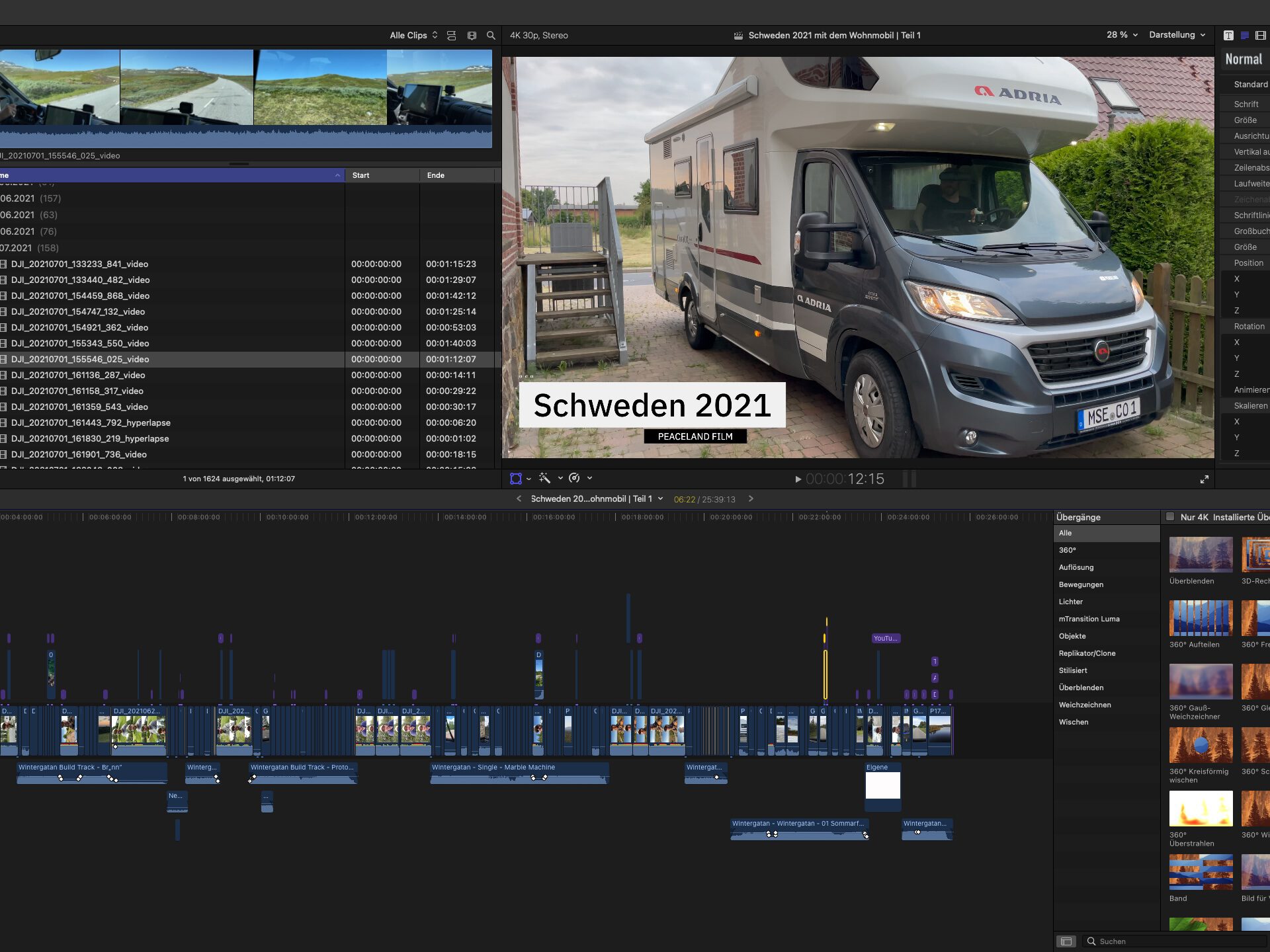Image resolution: width=1270 pixels, height=952 pixels.
Task: Open the Transform tool icon below viewer
Action: tap(516, 478)
